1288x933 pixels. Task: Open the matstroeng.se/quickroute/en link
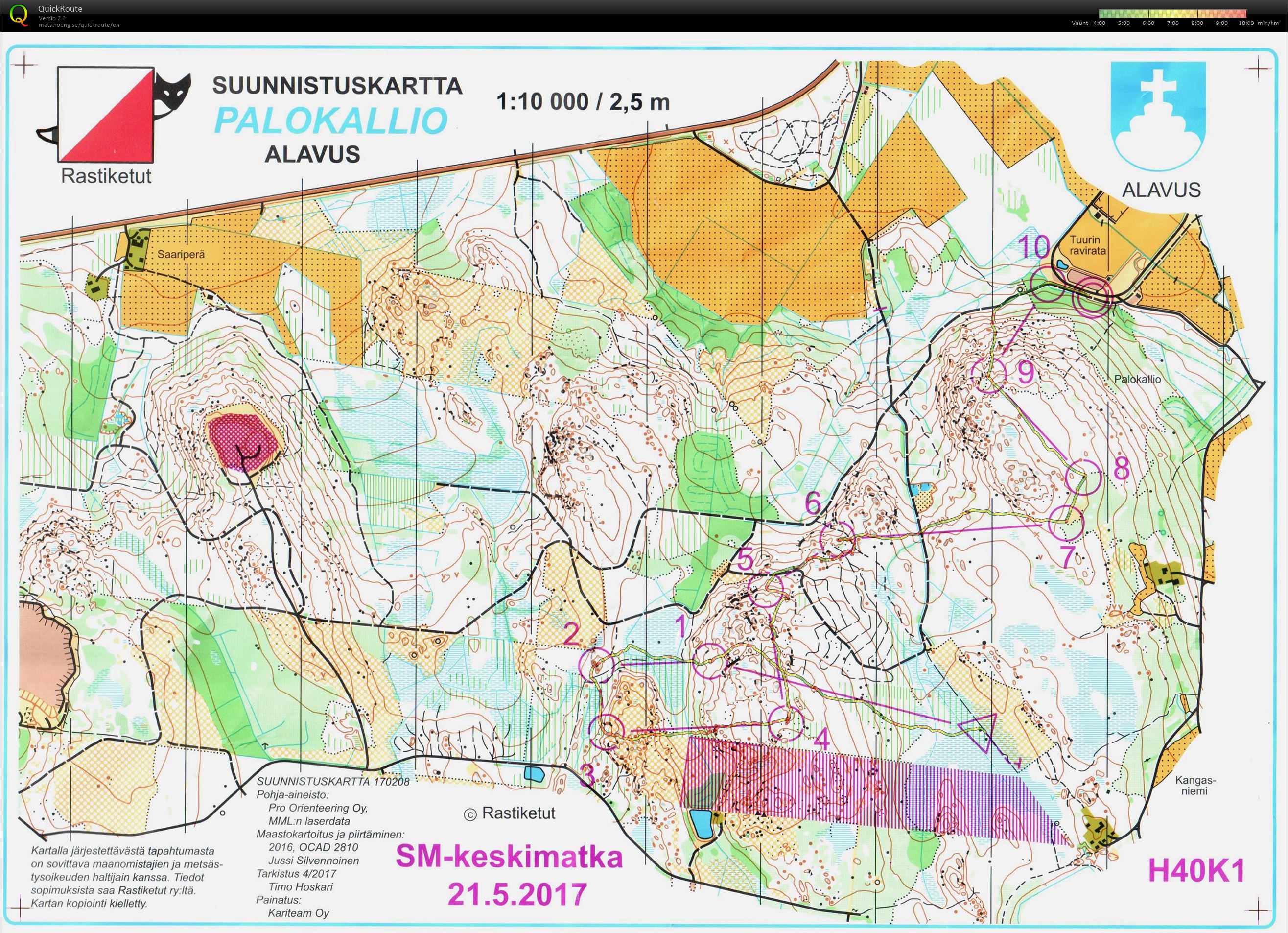tap(79, 24)
